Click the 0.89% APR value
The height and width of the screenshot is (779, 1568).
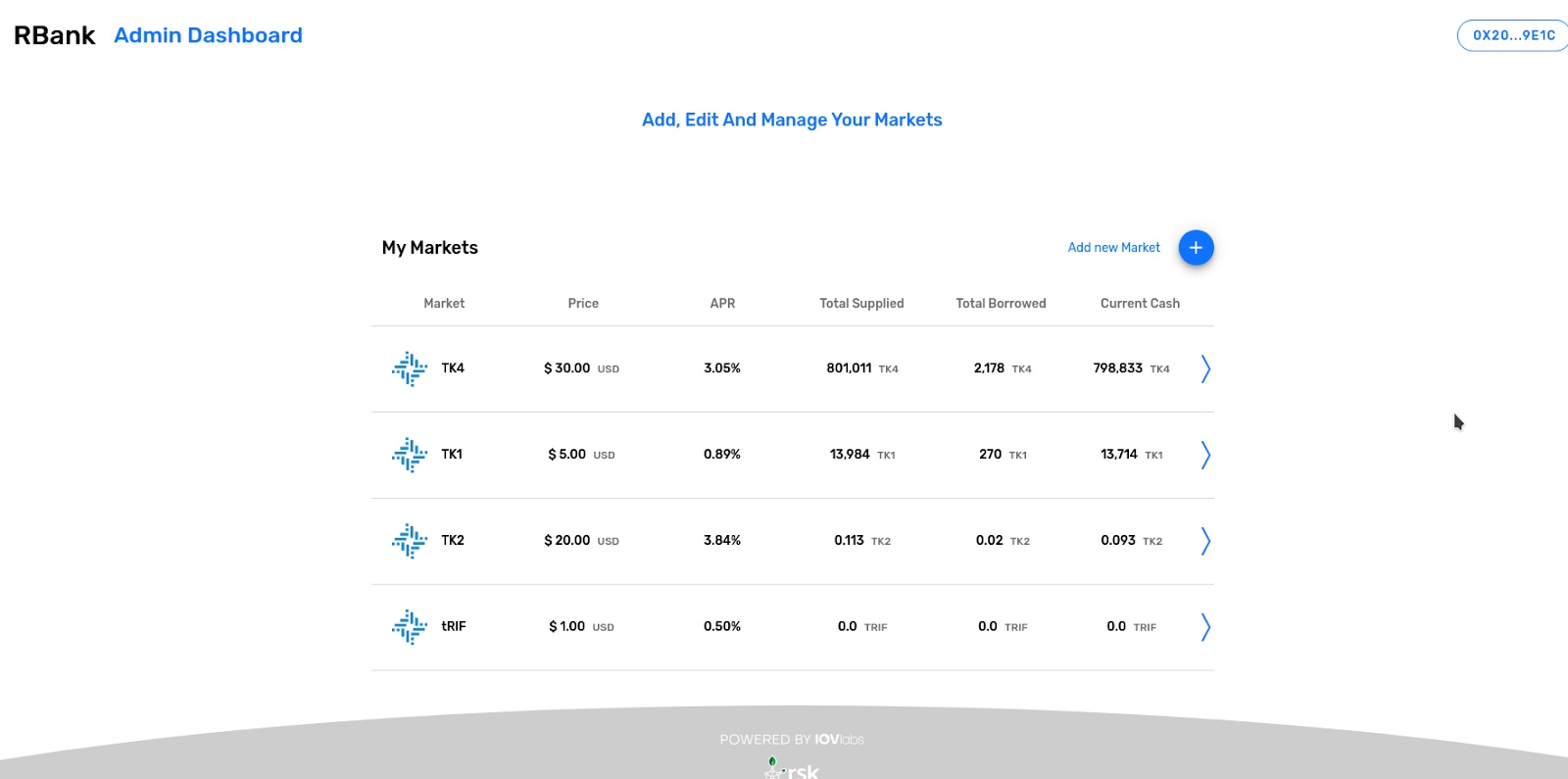click(722, 455)
